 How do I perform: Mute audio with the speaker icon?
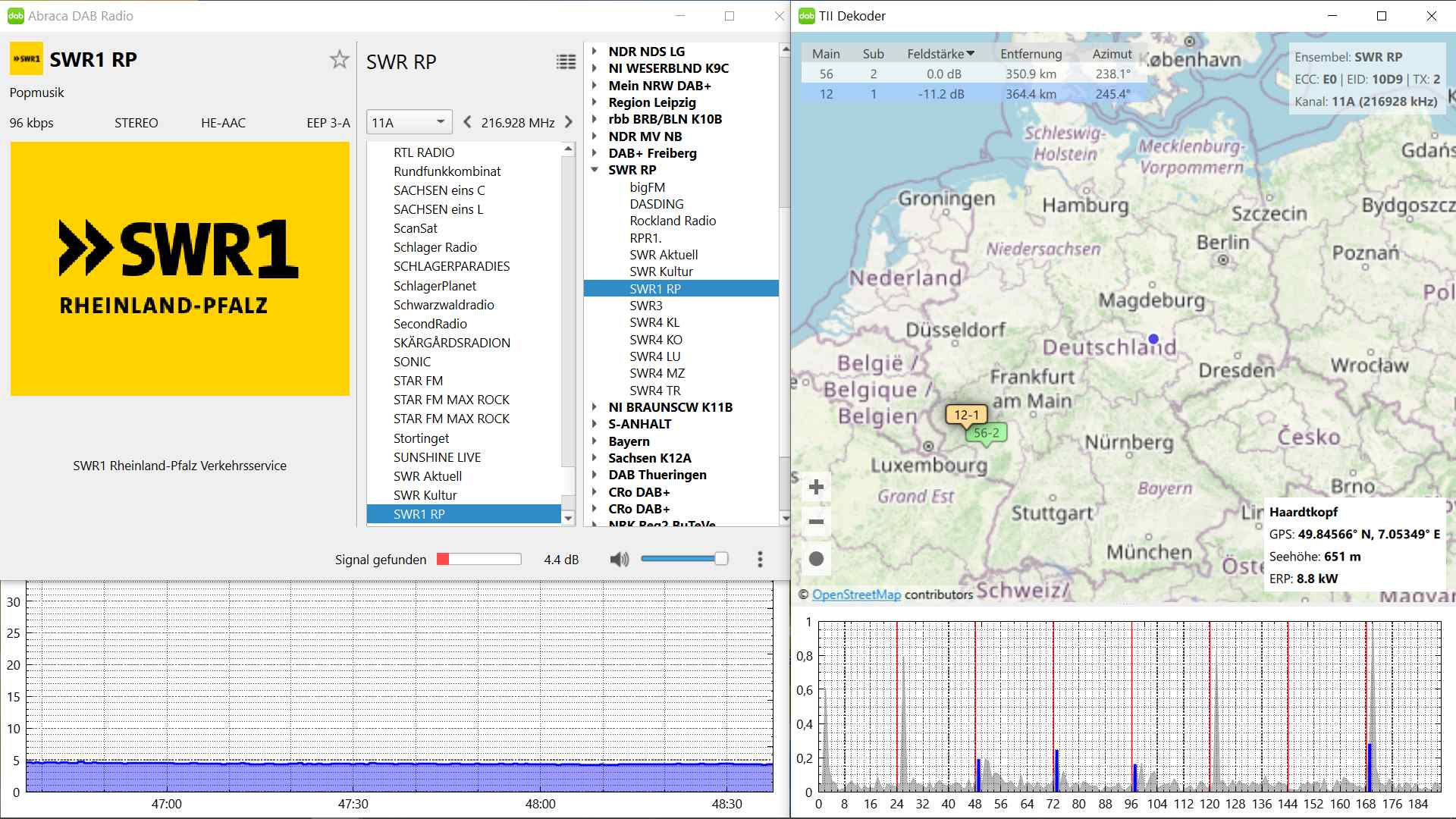tap(619, 560)
